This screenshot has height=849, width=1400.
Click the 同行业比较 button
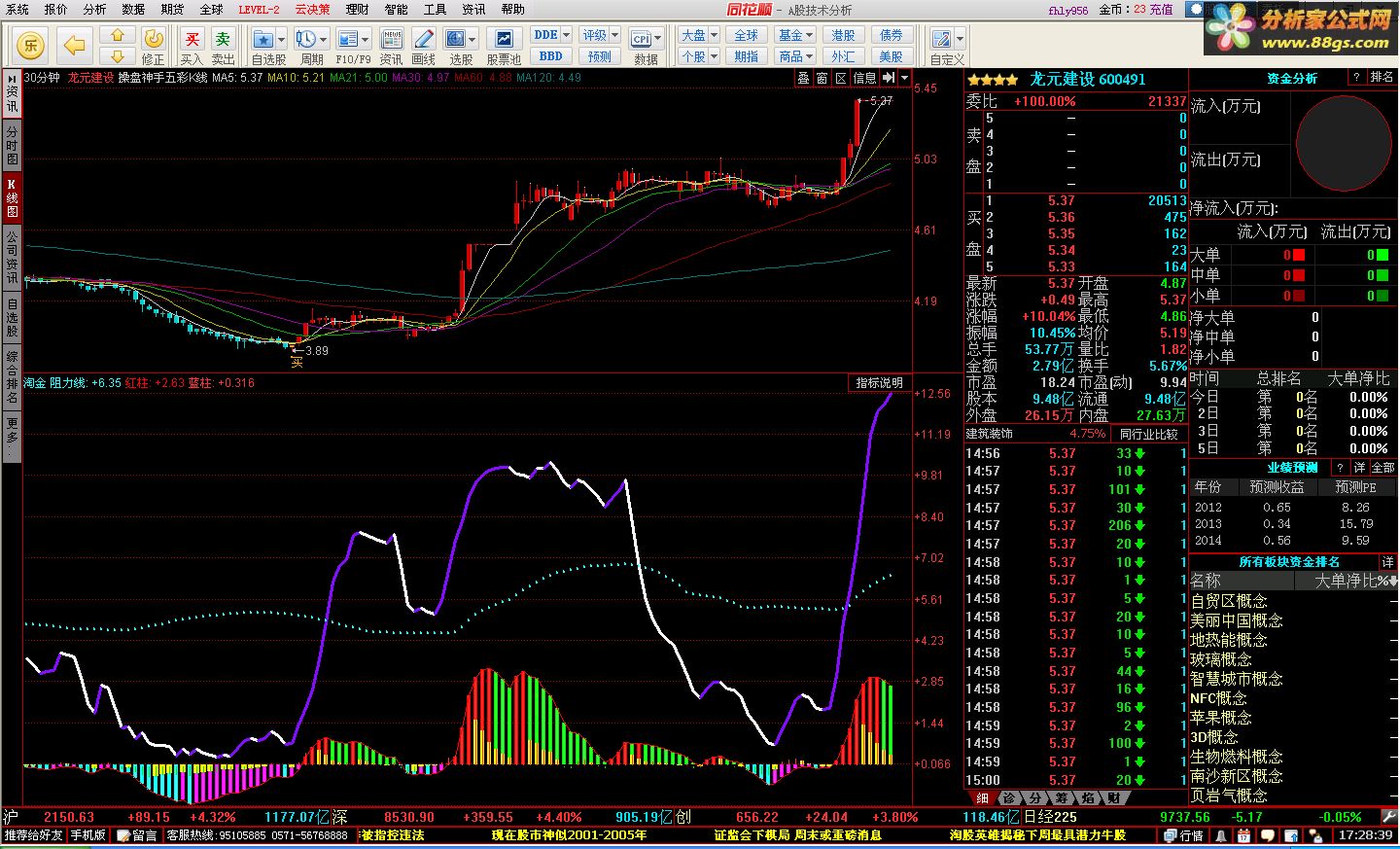tap(1148, 434)
